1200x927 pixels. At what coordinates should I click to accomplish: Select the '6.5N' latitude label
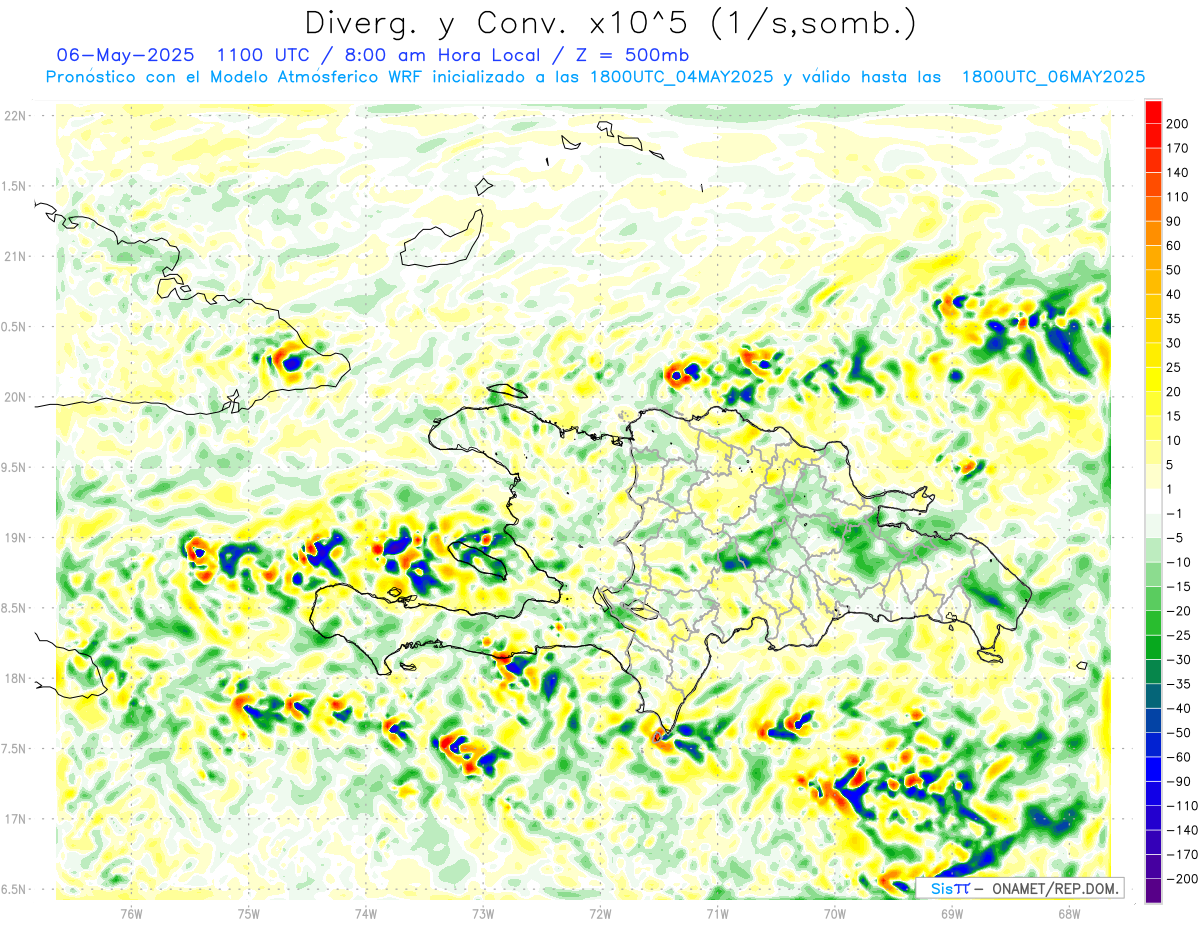point(14,889)
